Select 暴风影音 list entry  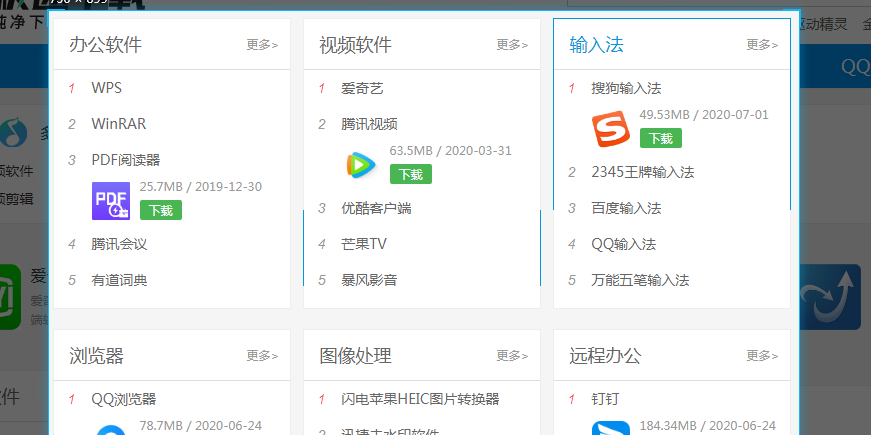tap(369, 280)
